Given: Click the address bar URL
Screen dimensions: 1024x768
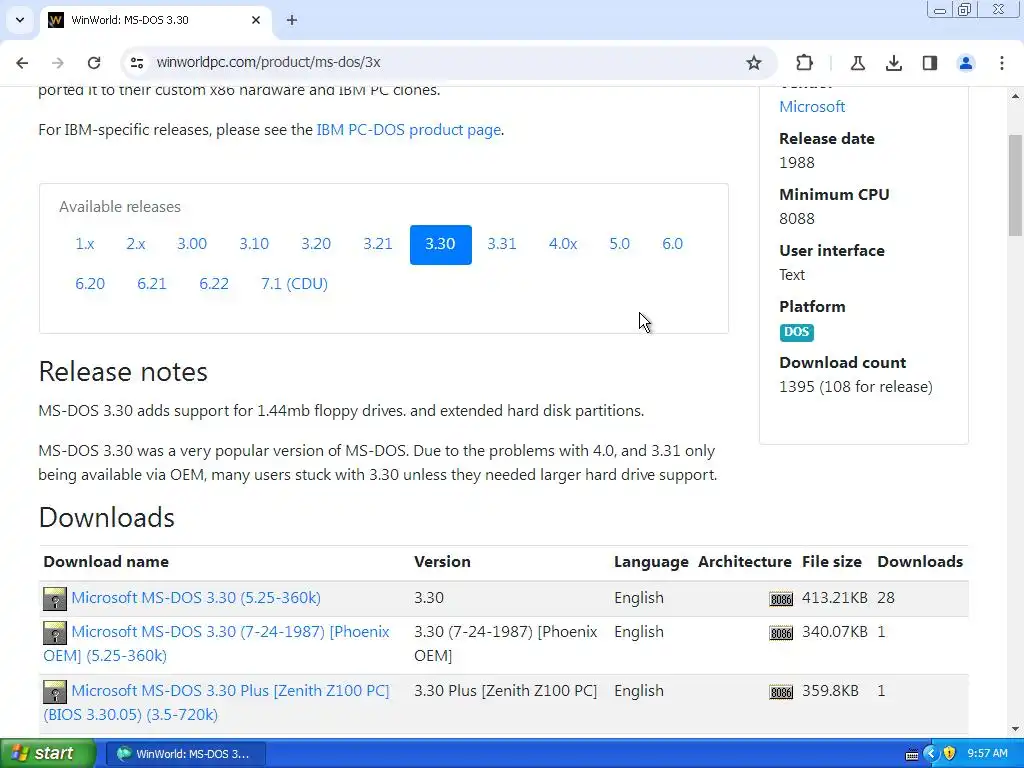Looking at the screenshot, I should click(x=268, y=63).
